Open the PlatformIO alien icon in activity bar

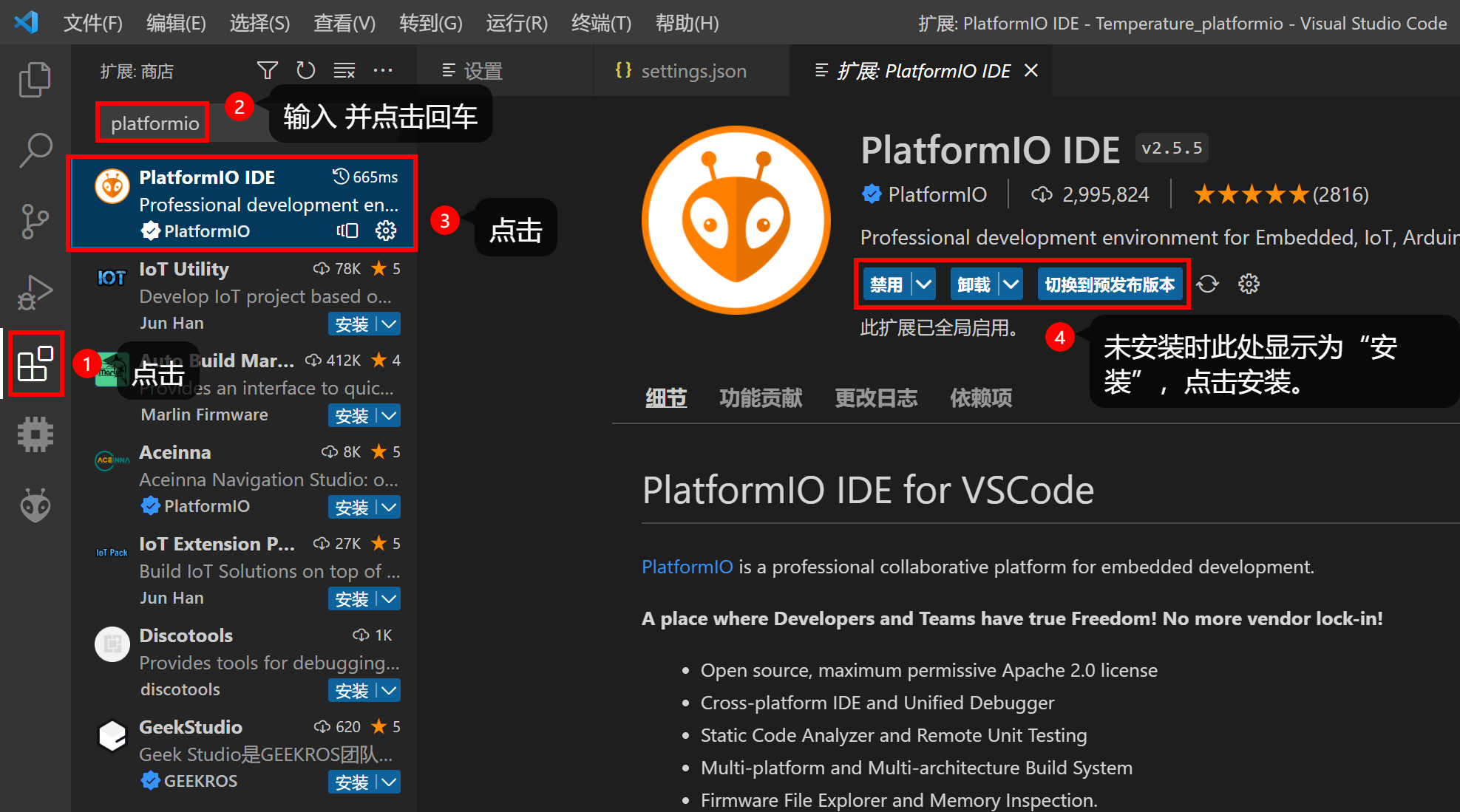point(35,505)
